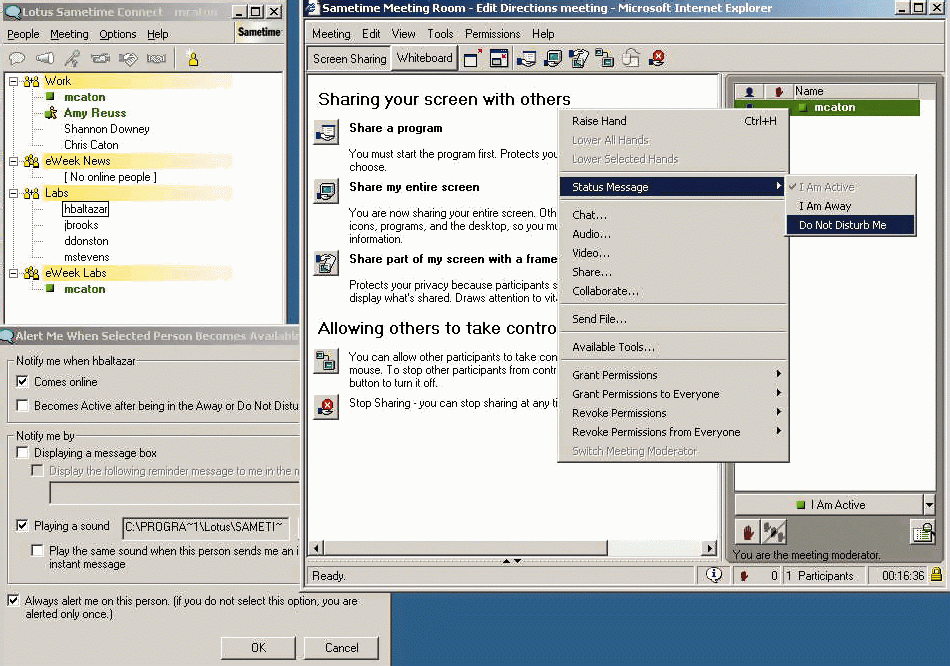Click the hand-holding-document share icon in Sametime Connect
The image size is (950, 666).
coord(128,59)
